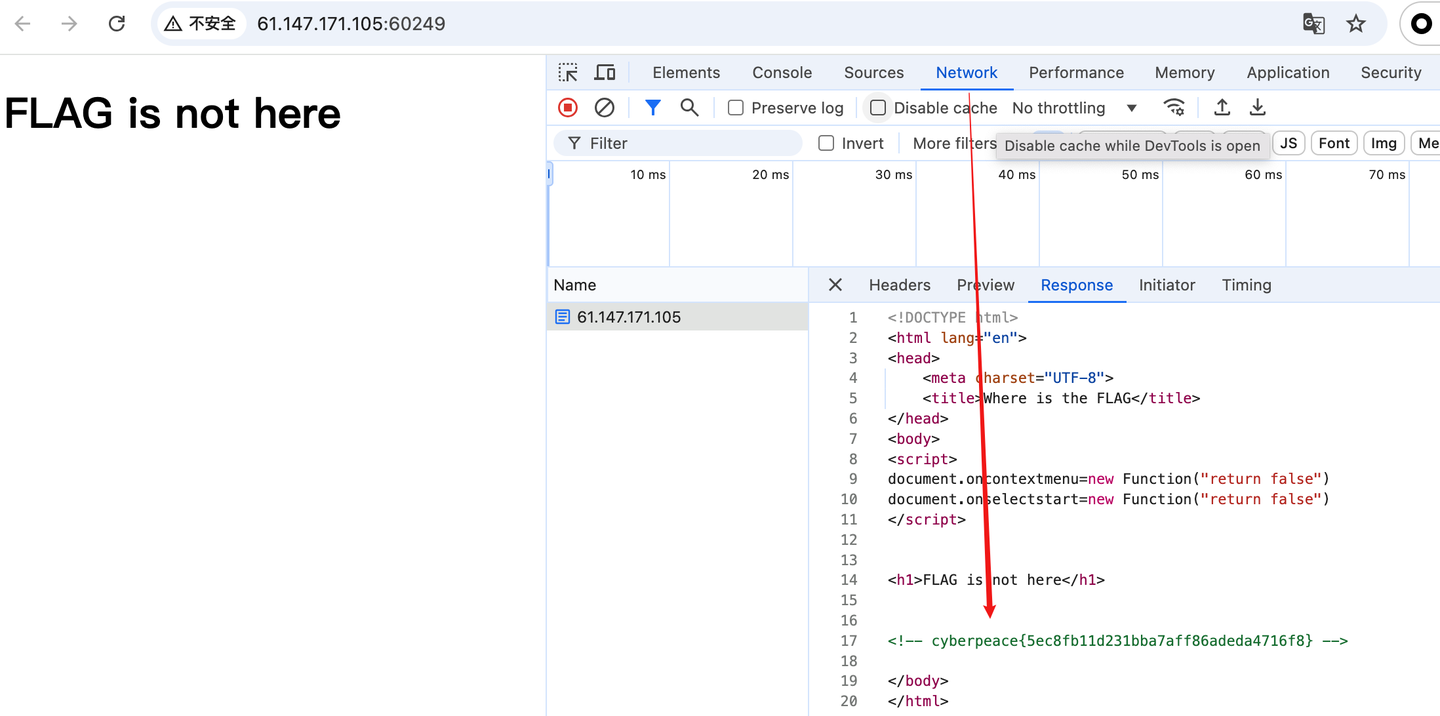
Task: Expand the More filters dropdown
Action: click(954, 144)
